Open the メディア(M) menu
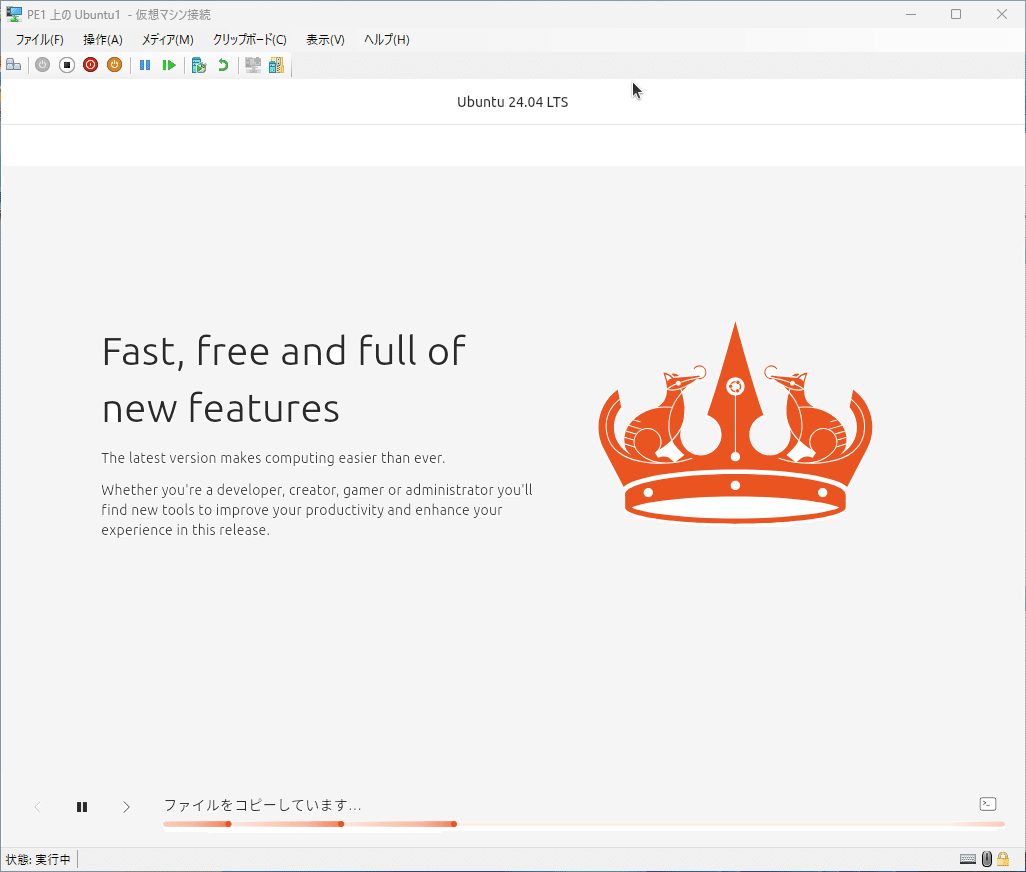This screenshot has height=872, width=1026. coord(168,40)
